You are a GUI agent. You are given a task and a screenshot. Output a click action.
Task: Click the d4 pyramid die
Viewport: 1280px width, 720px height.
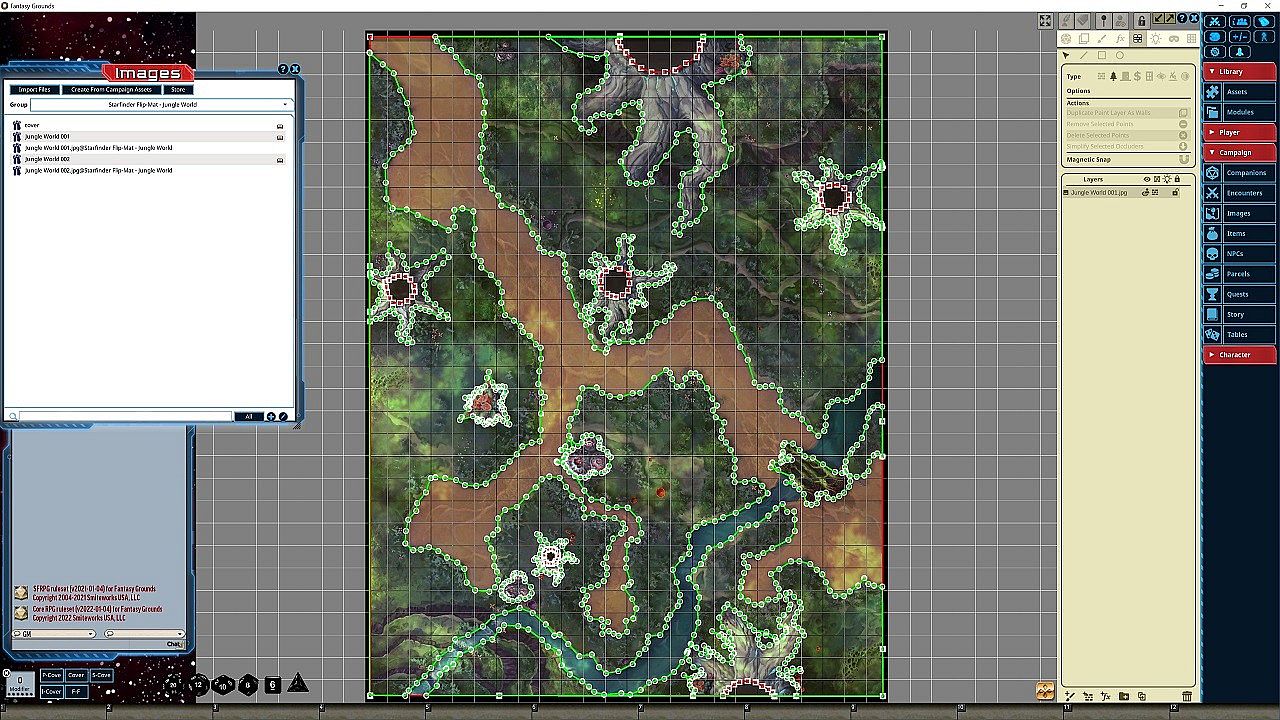(x=297, y=684)
